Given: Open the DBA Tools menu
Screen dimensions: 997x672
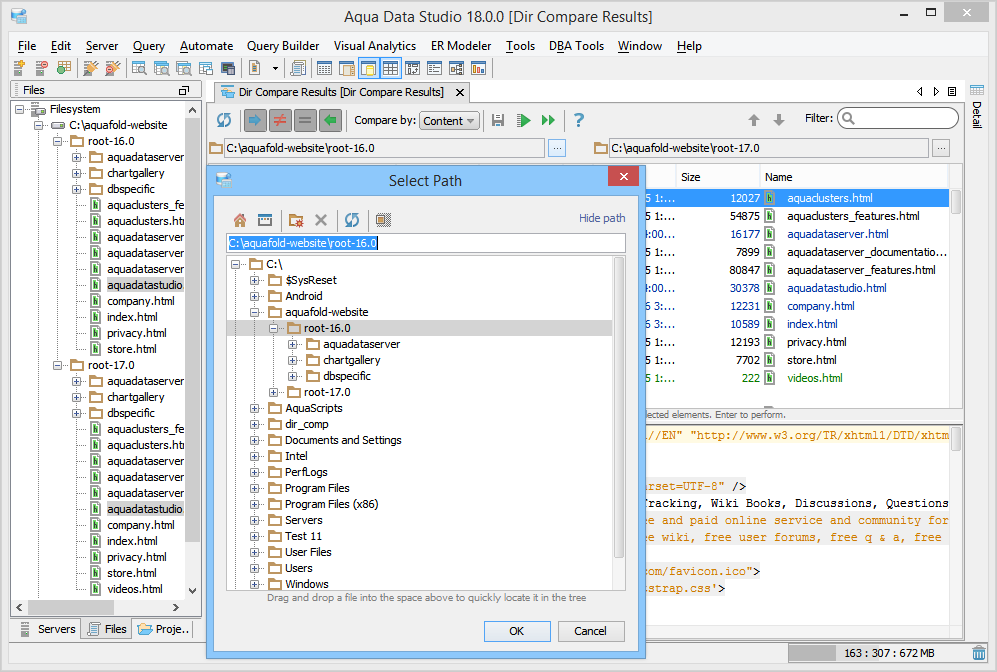Looking at the screenshot, I should [x=577, y=46].
